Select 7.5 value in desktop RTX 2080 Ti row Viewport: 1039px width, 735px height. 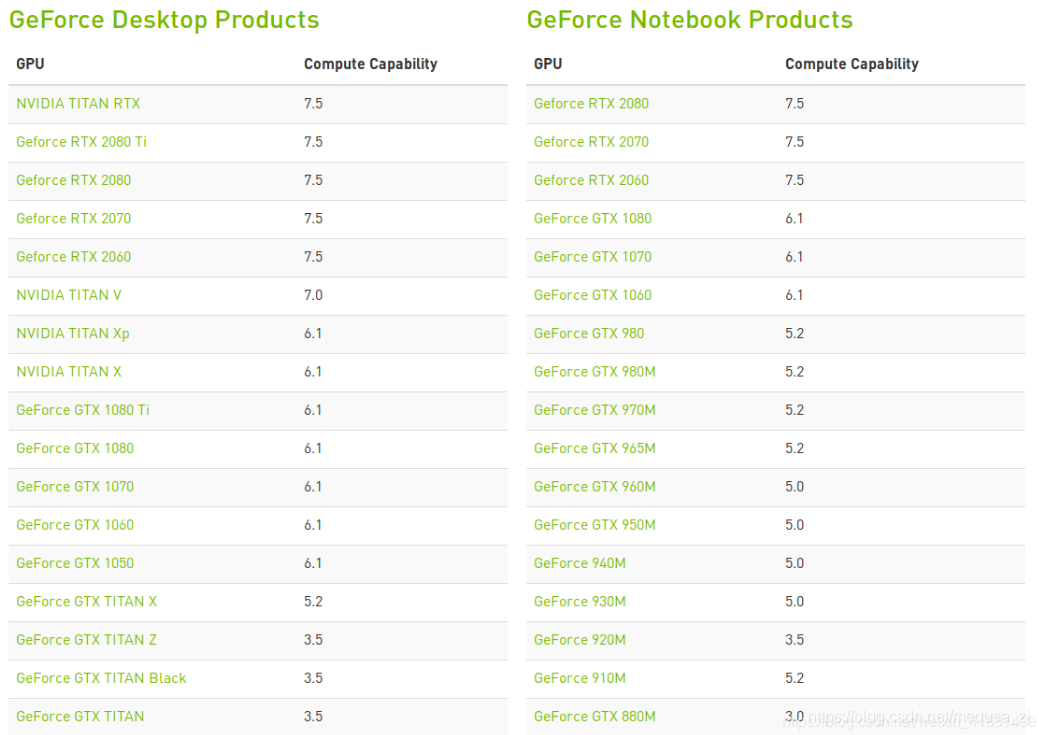313,142
